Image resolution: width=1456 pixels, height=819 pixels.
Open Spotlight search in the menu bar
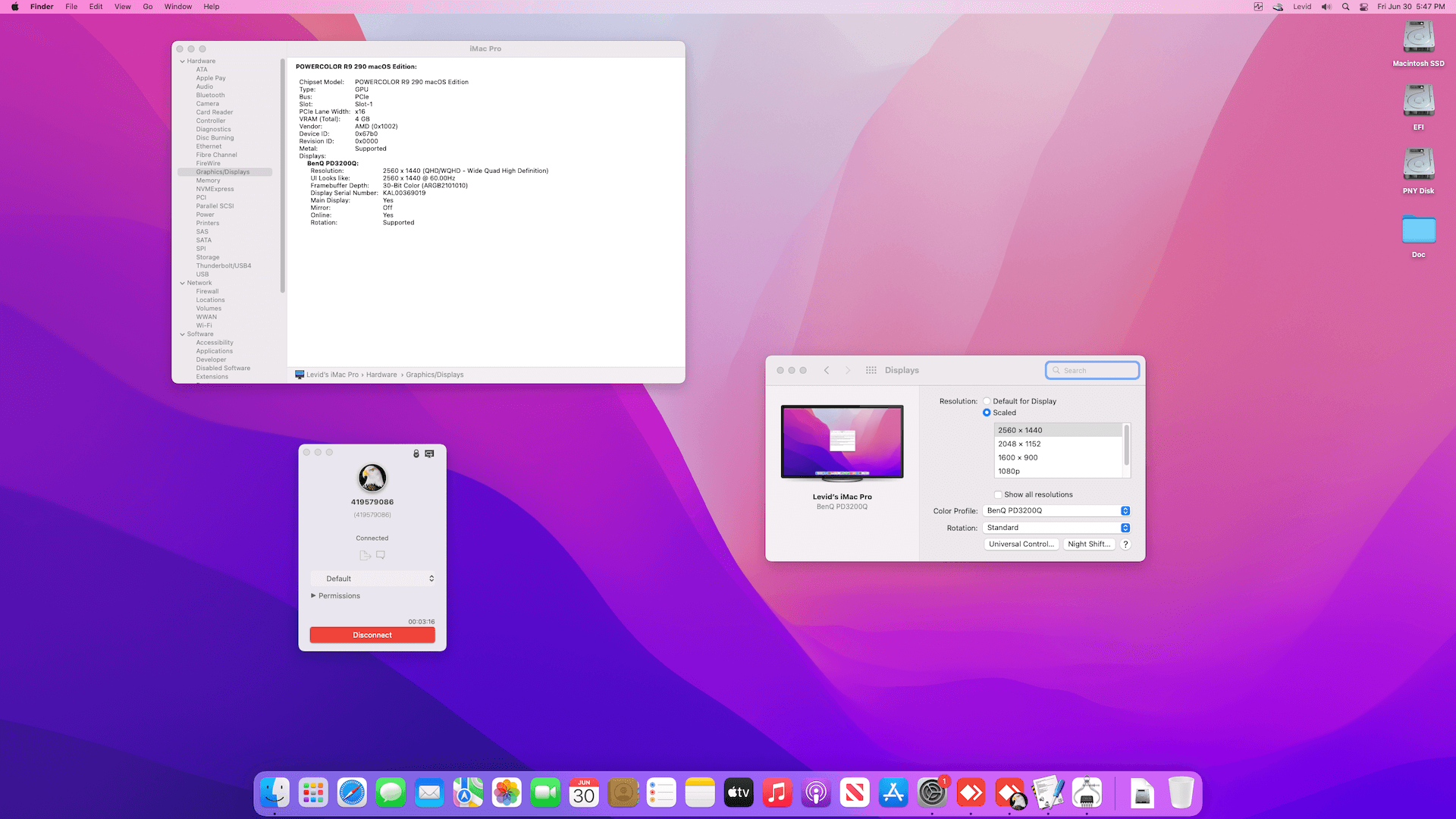pyautogui.click(x=1345, y=7)
